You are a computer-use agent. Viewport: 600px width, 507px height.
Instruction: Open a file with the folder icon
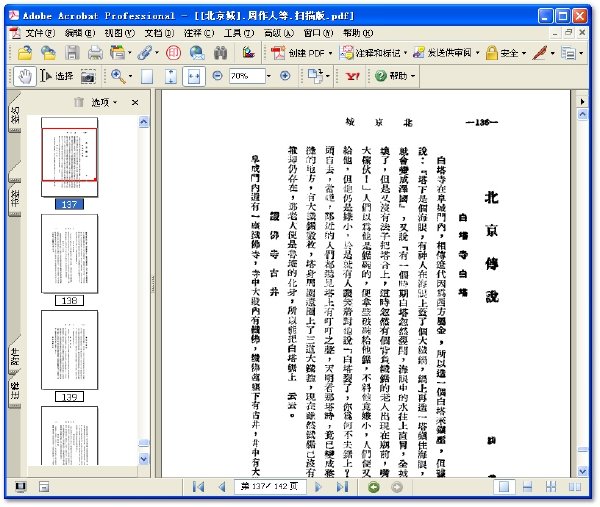click(25, 53)
